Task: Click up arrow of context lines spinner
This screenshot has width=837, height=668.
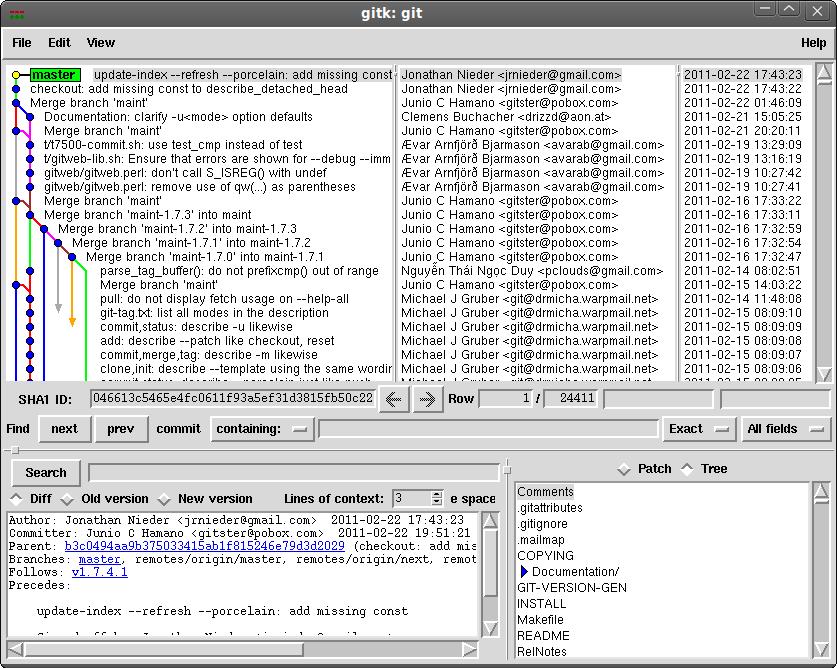Action: (436, 494)
